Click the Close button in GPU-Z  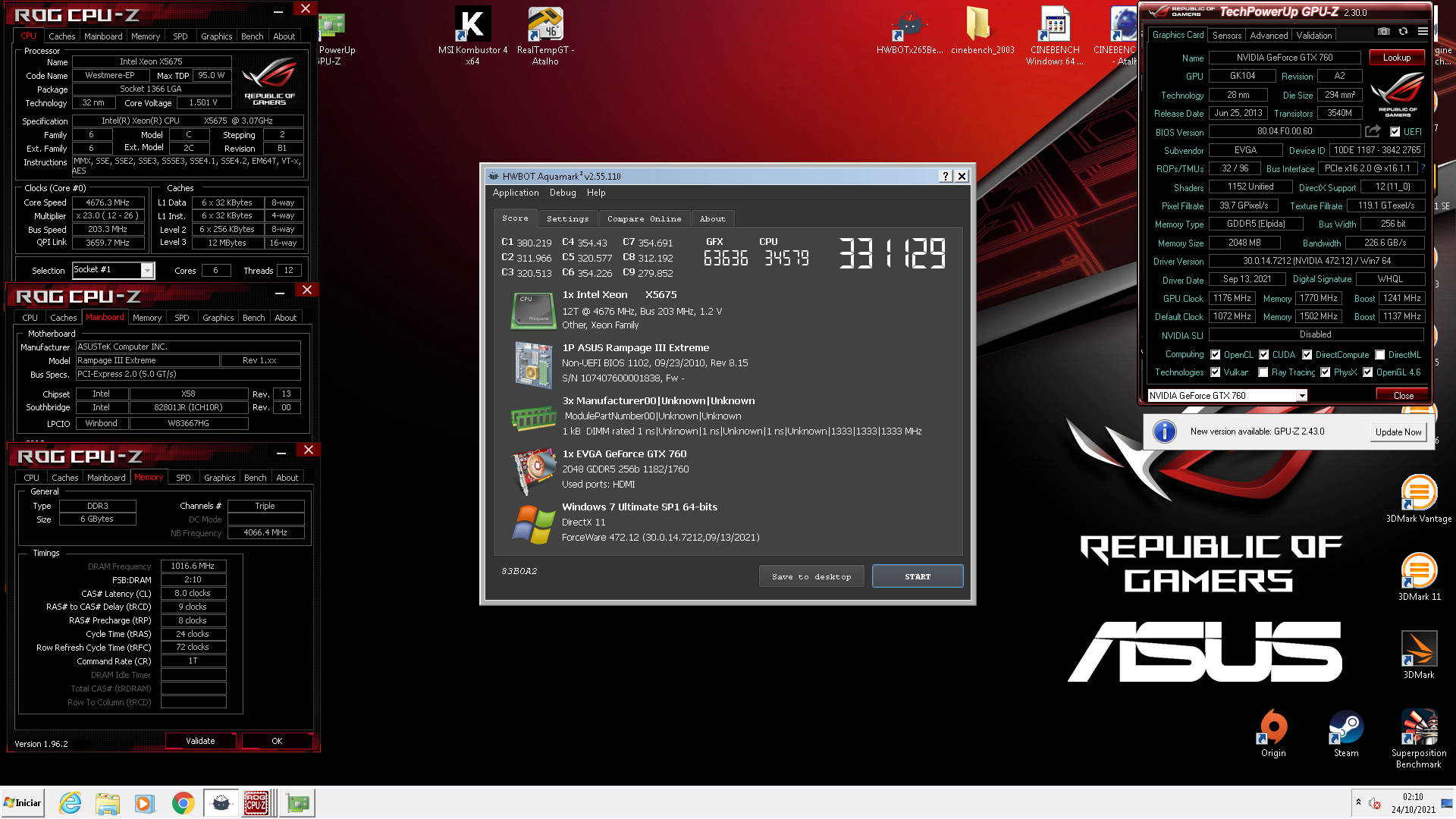(x=1403, y=395)
